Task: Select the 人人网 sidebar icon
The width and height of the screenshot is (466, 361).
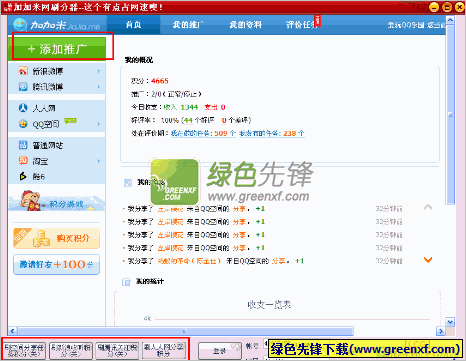Action: pyautogui.click(x=23, y=108)
